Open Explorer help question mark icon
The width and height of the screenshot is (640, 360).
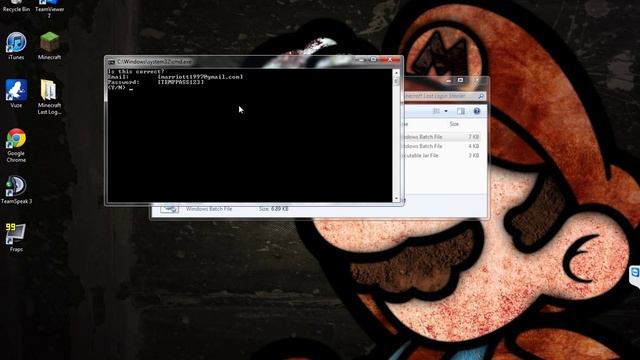click(476, 111)
